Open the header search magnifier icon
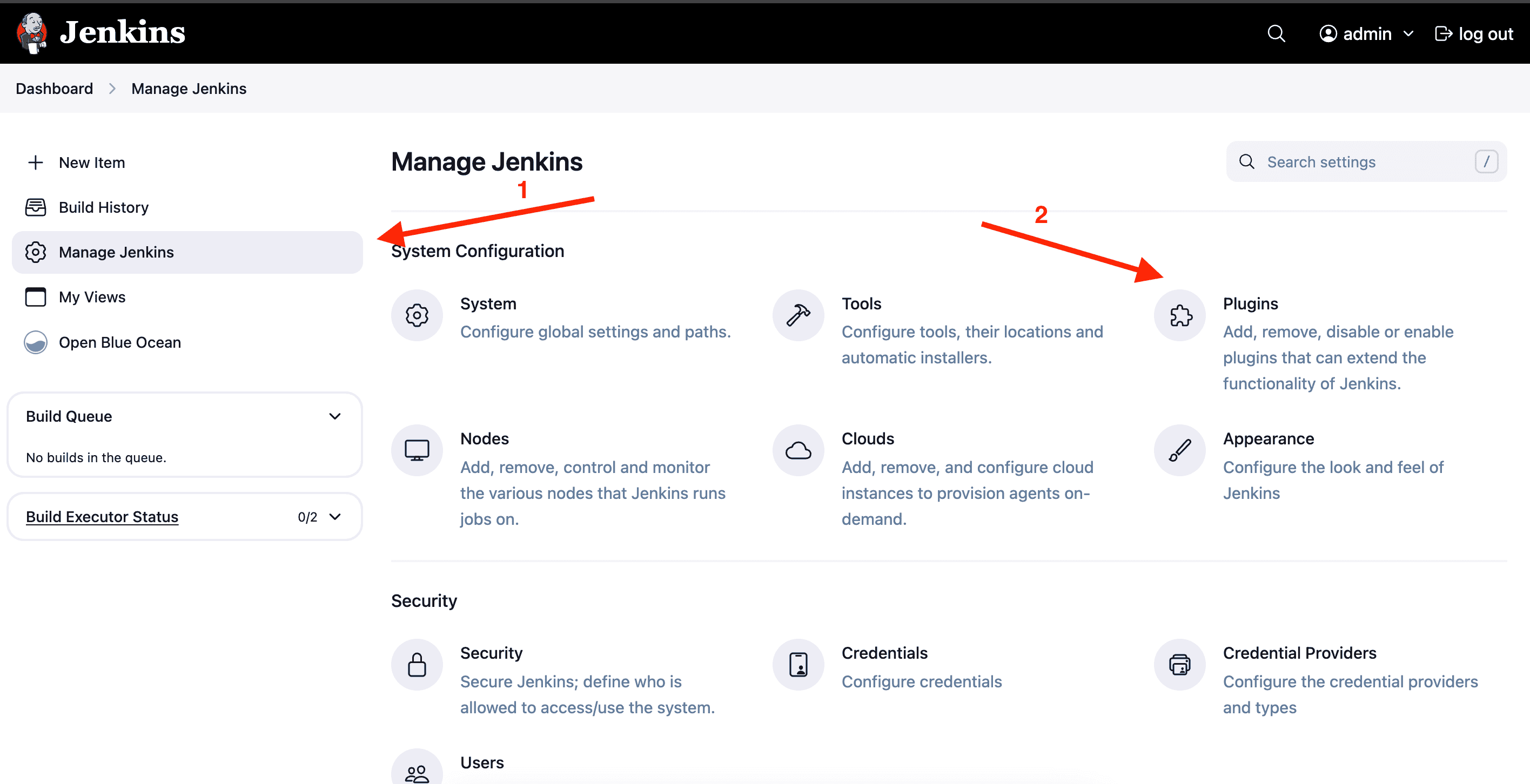This screenshot has width=1530, height=784. point(1276,34)
